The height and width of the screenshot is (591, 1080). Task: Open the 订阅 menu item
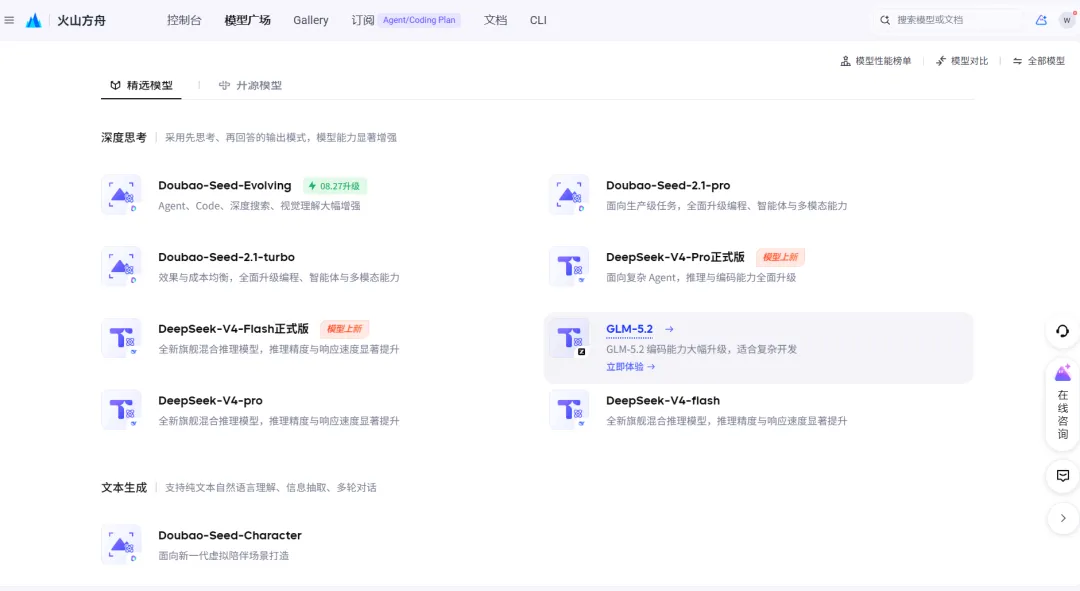coord(362,20)
